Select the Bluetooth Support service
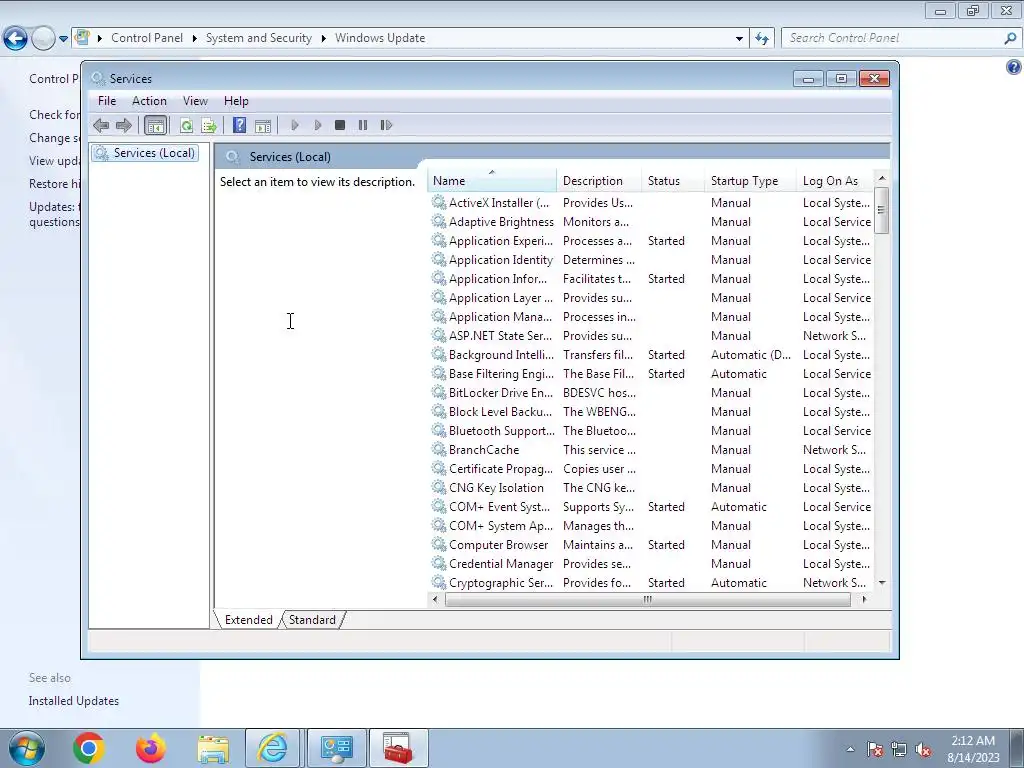Image resolution: width=1024 pixels, height=768 pixels. 651,431
